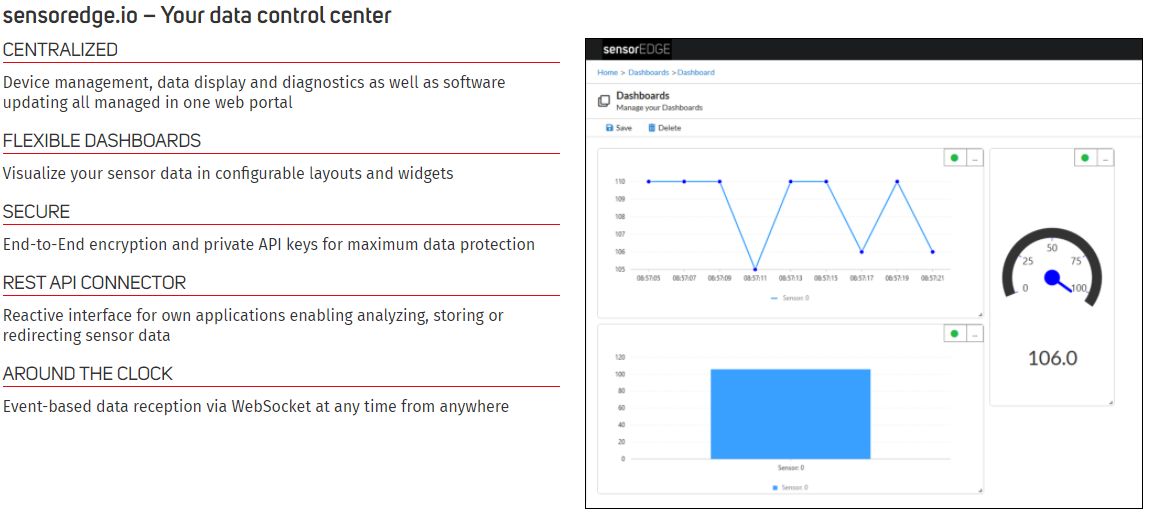
Task: Click the SECURE heading
Action: [x=37, y=212]
